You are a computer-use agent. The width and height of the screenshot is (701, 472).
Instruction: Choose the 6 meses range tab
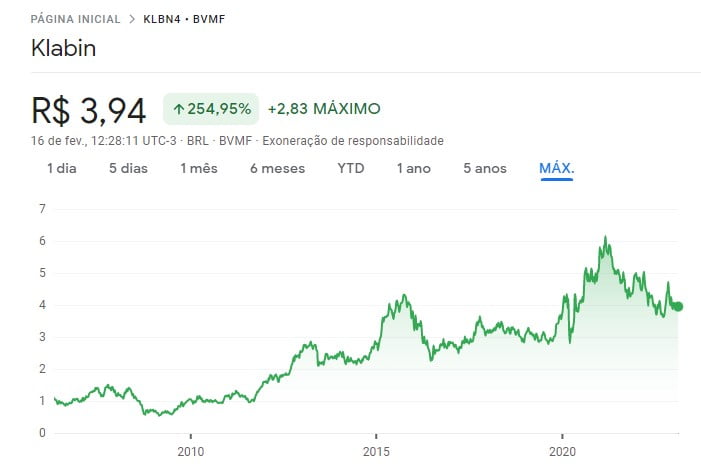click(277, 168)
